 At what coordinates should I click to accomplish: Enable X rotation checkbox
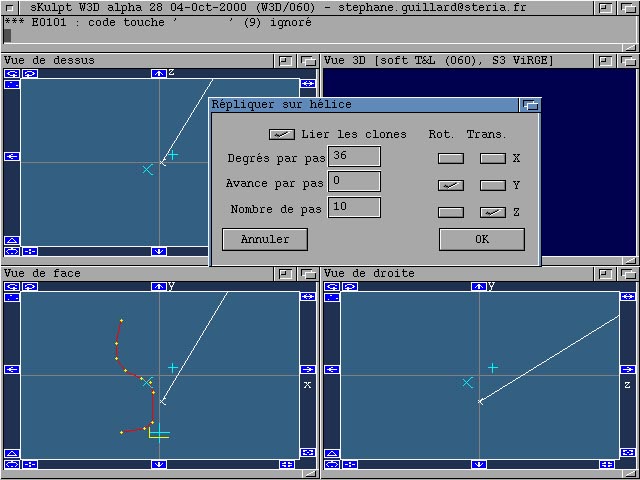(451, 158)
